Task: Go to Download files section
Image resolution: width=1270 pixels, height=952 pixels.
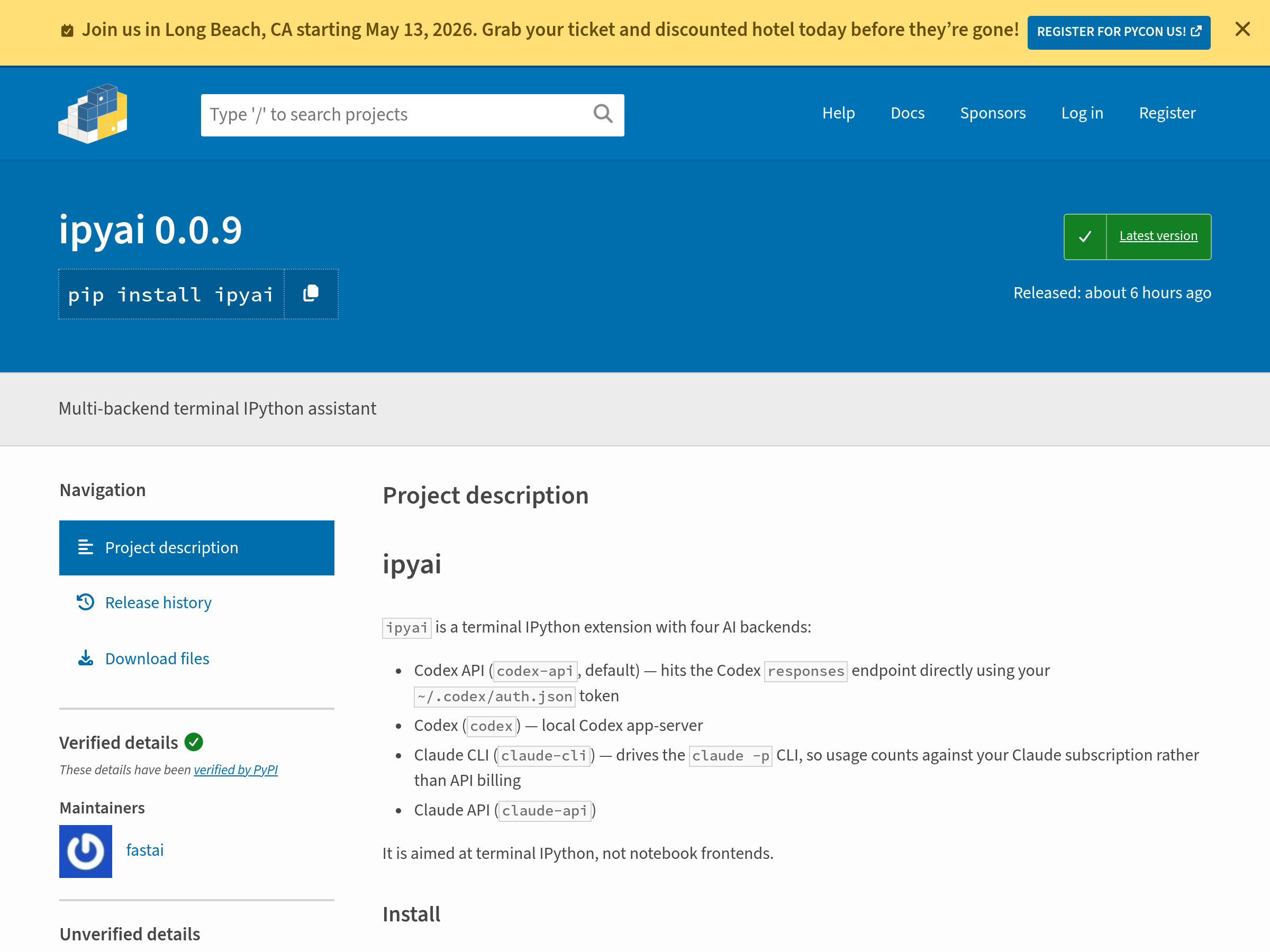Action: click(157, 658)
